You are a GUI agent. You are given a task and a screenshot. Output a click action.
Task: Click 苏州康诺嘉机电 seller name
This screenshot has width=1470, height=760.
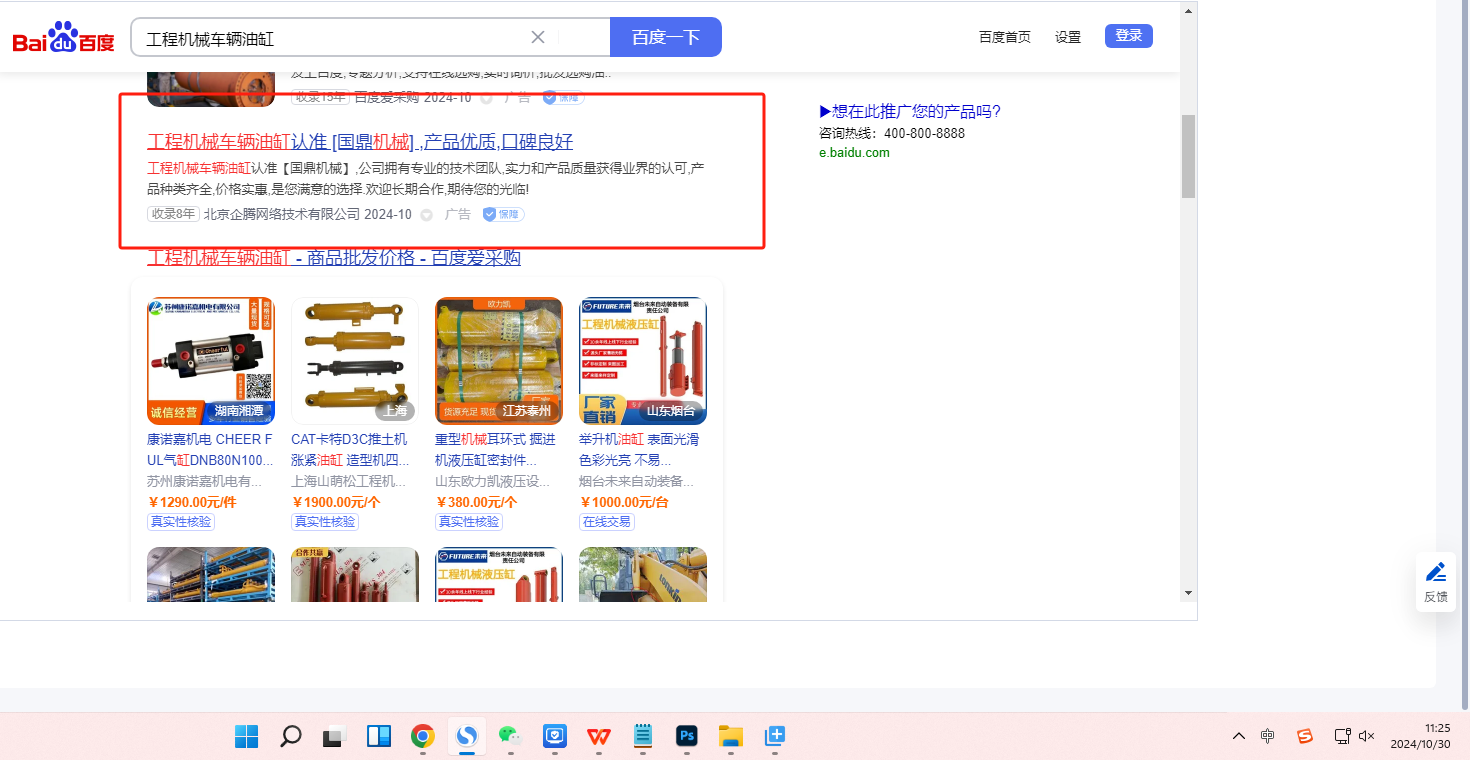click(x=205, y=481)
